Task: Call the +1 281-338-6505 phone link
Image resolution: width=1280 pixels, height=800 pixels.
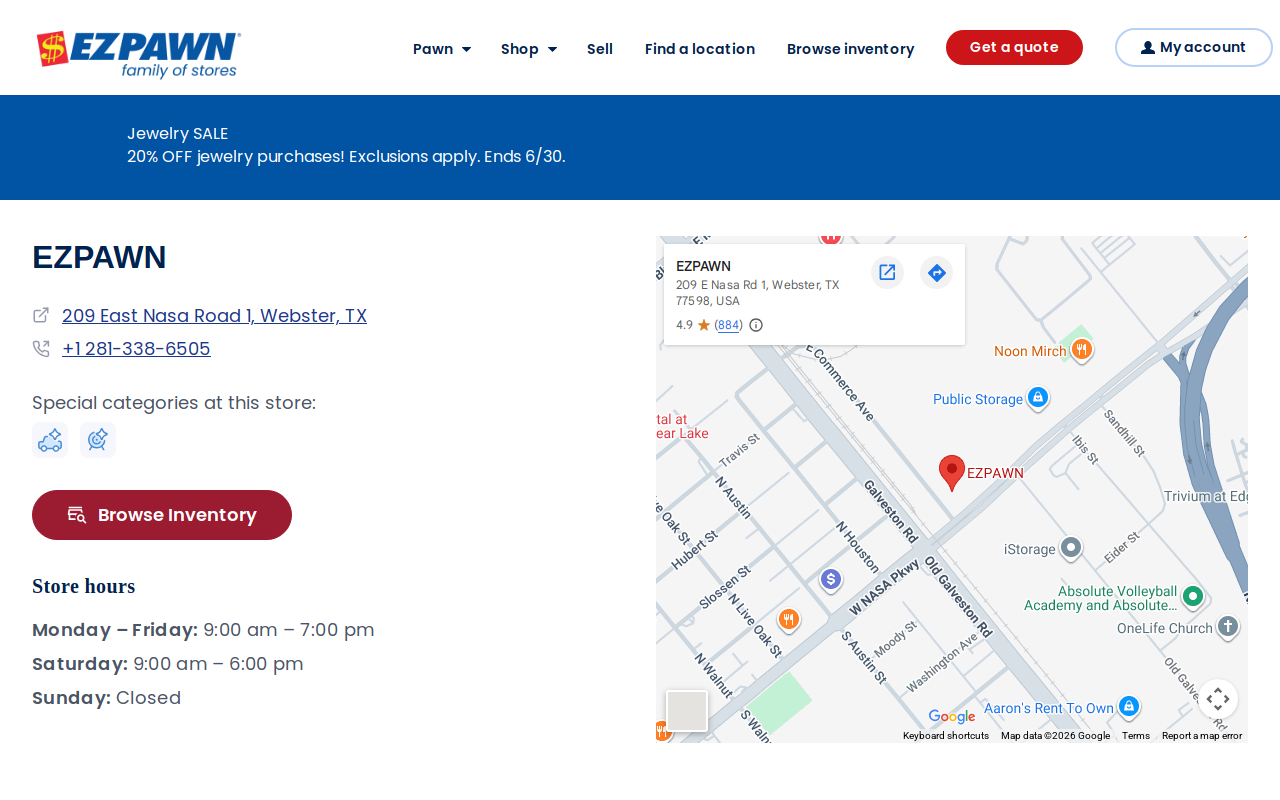Action: coord(136,349)
